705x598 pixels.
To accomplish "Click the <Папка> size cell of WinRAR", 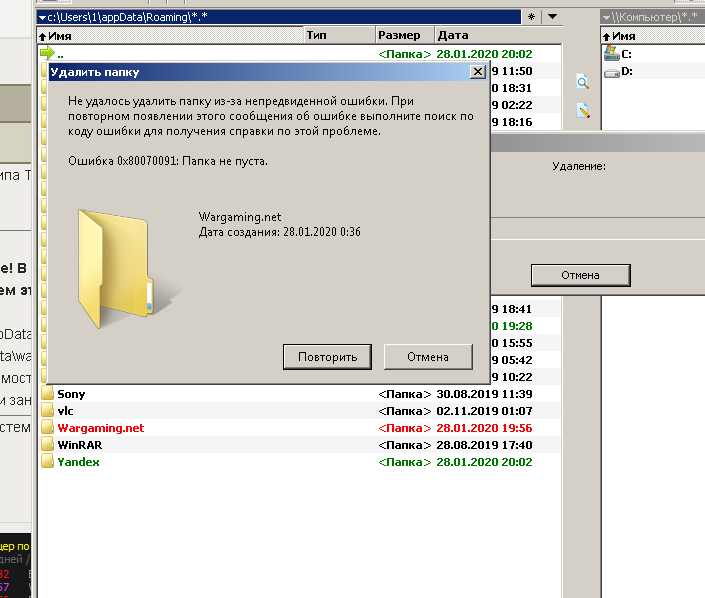I will (x=405, y=446).
